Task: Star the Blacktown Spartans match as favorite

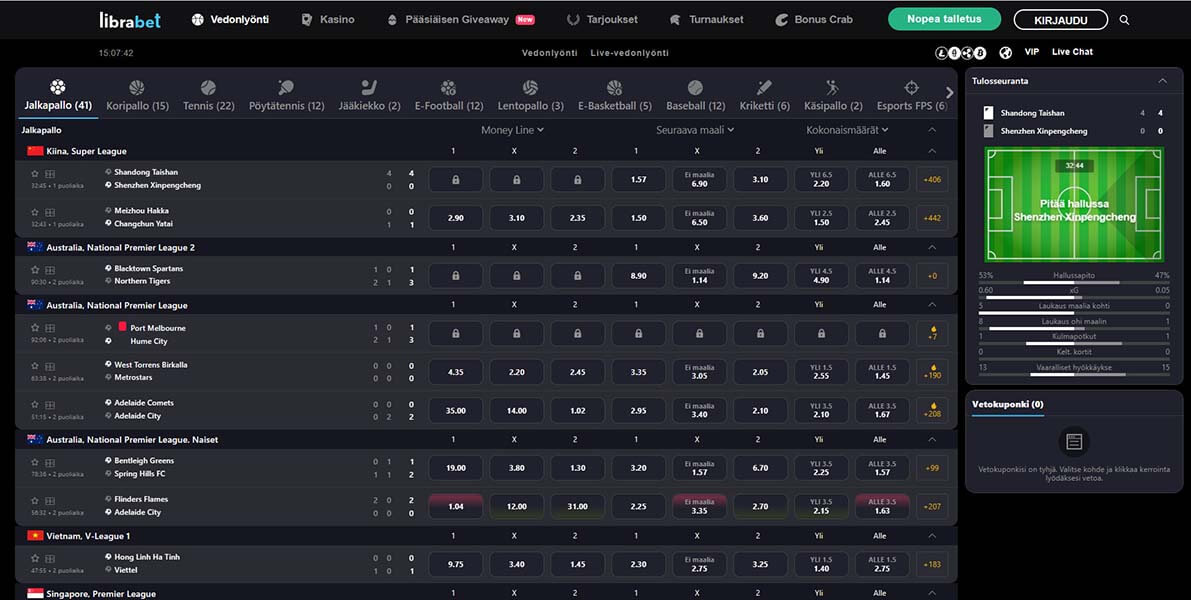Action: tap(35, 270)
